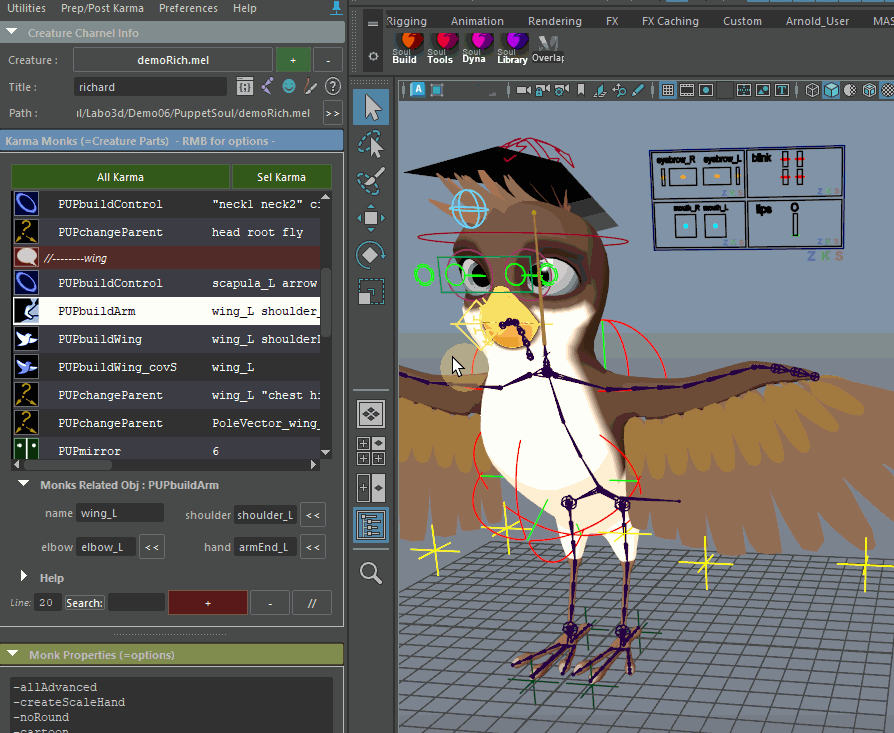Open the Soul Library shelf tool
This screenshot has width=894, height=733.
point(511,48)
